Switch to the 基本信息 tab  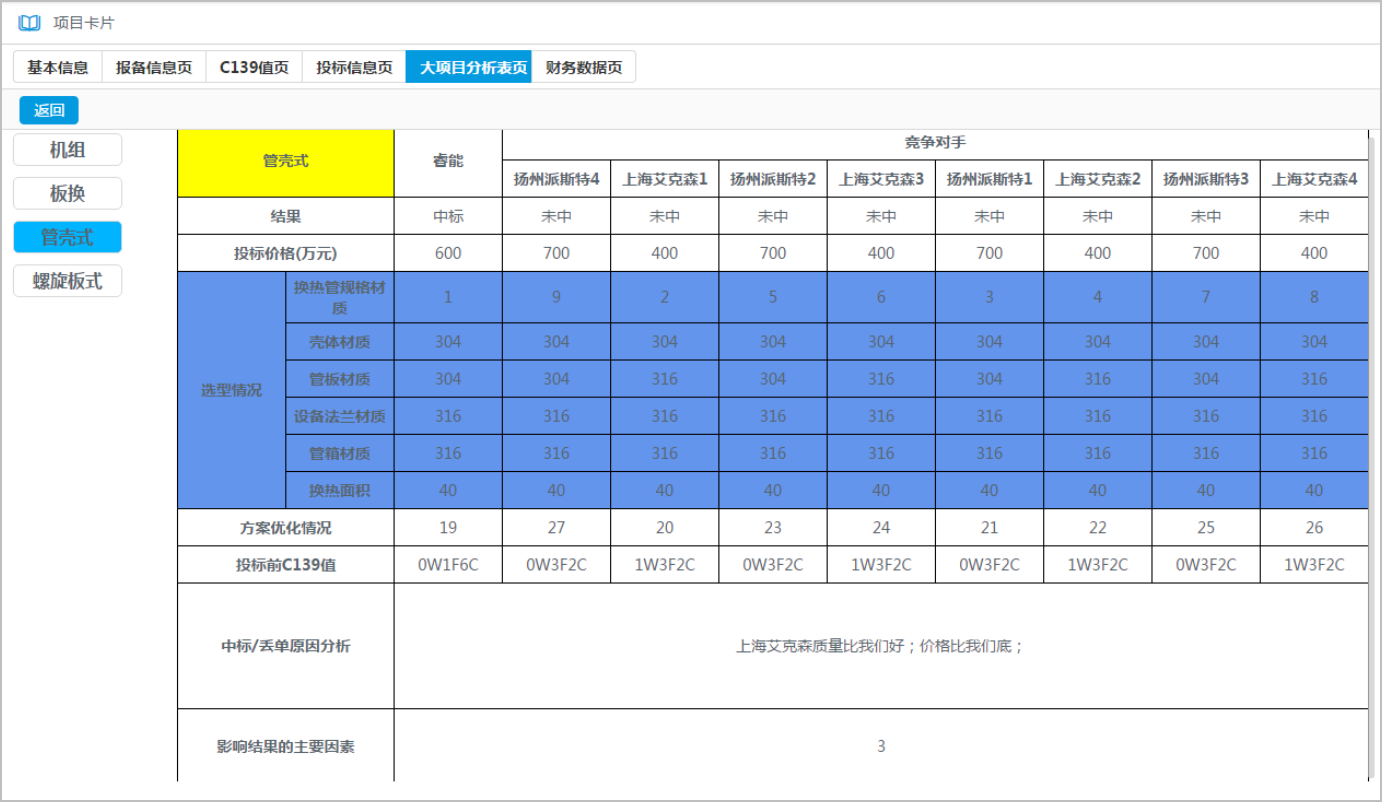(x=58, y=68)
